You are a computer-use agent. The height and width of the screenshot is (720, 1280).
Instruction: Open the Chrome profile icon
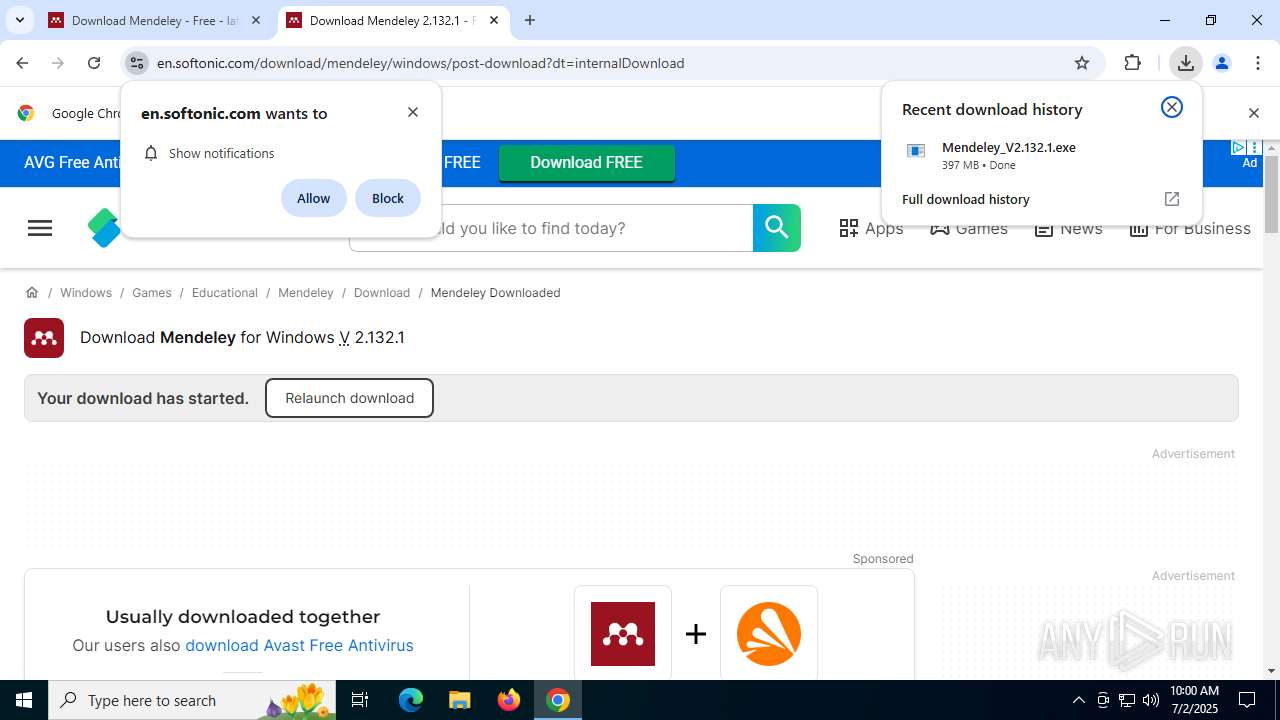coord(1222,63)
